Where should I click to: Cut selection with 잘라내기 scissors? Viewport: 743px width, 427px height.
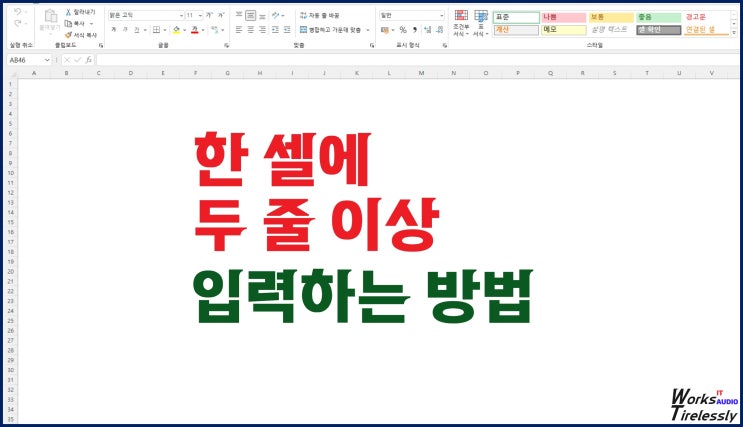(80, 12)
